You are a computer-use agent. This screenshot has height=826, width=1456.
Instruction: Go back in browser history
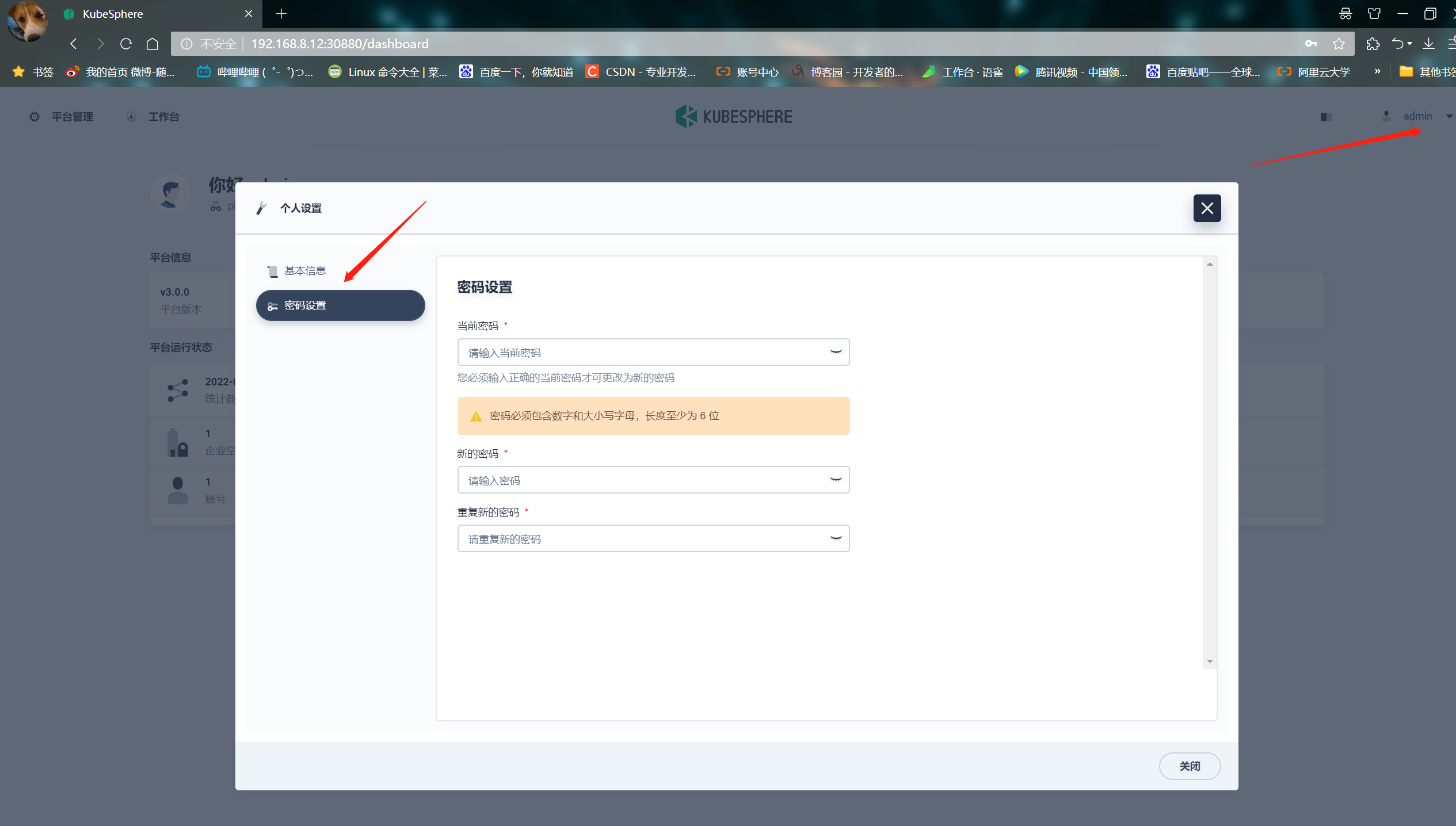(x=74, y=44)
